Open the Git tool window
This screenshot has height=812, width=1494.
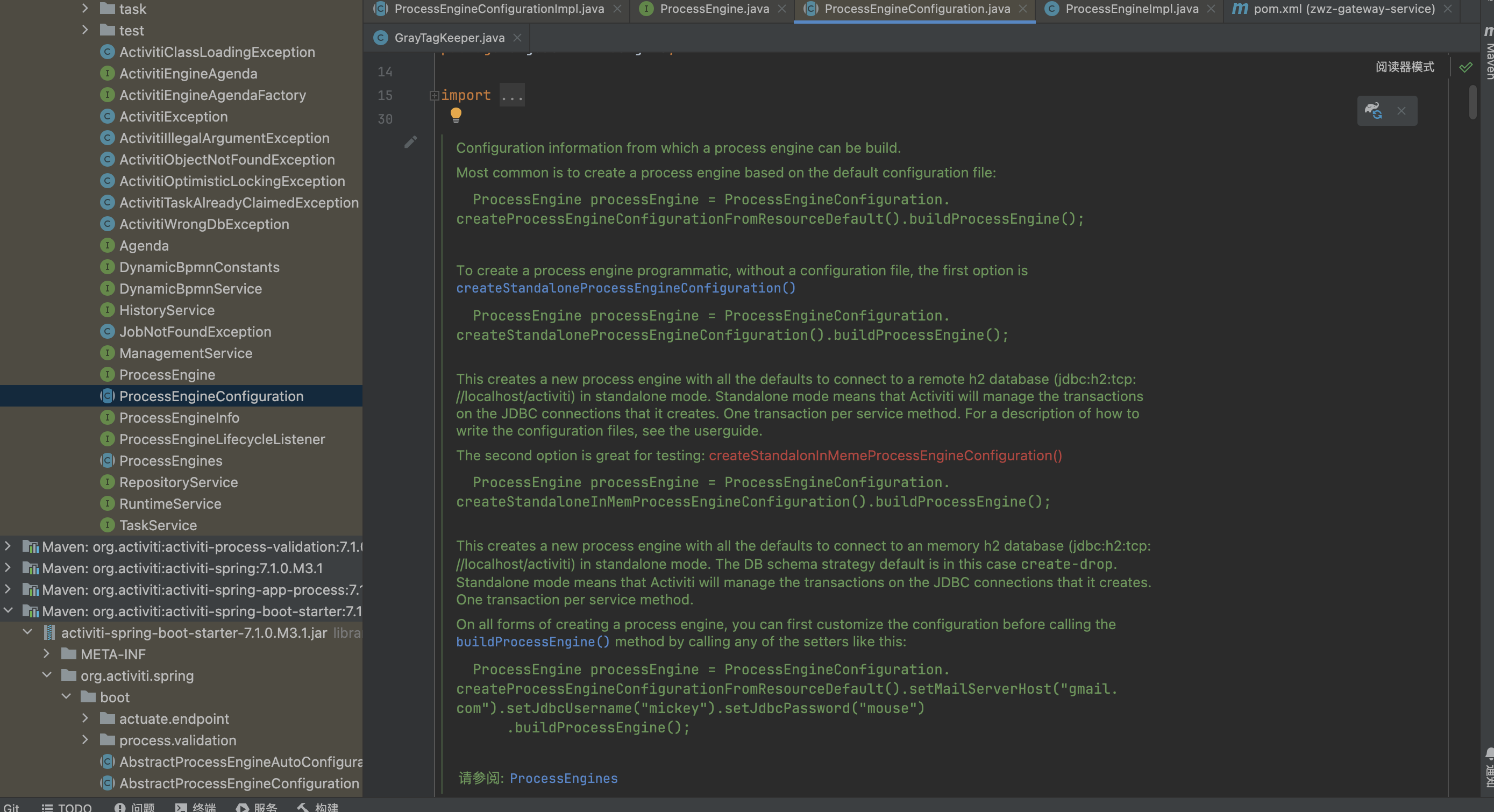[x=11, y=807]
